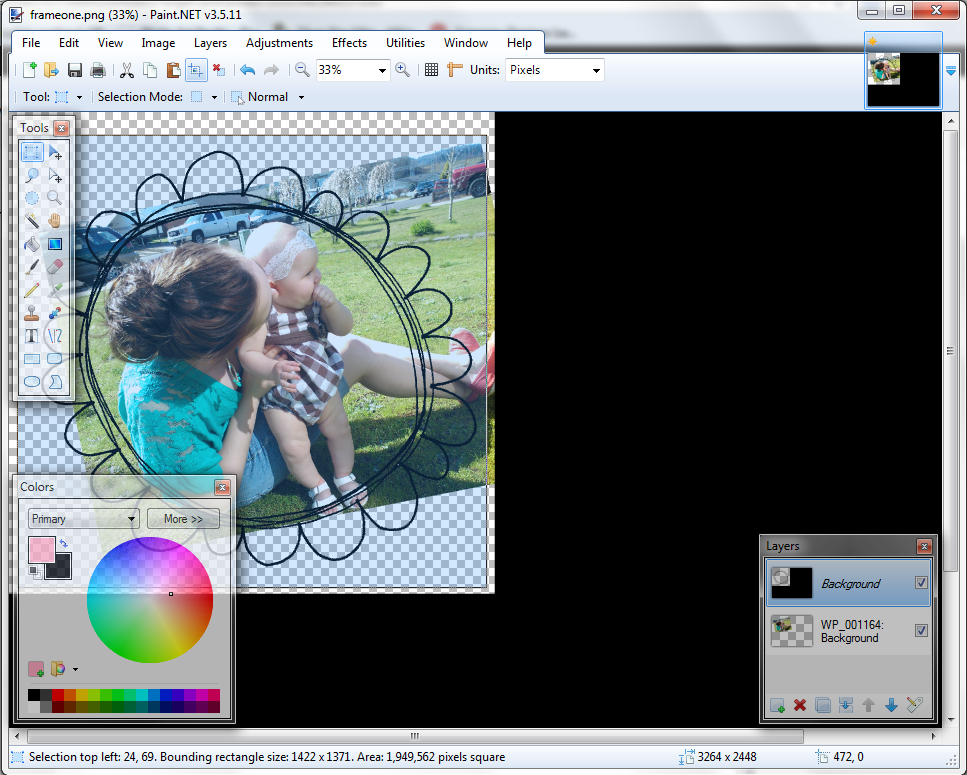
Task: Choose the Text tool
Action: (31, 335)
